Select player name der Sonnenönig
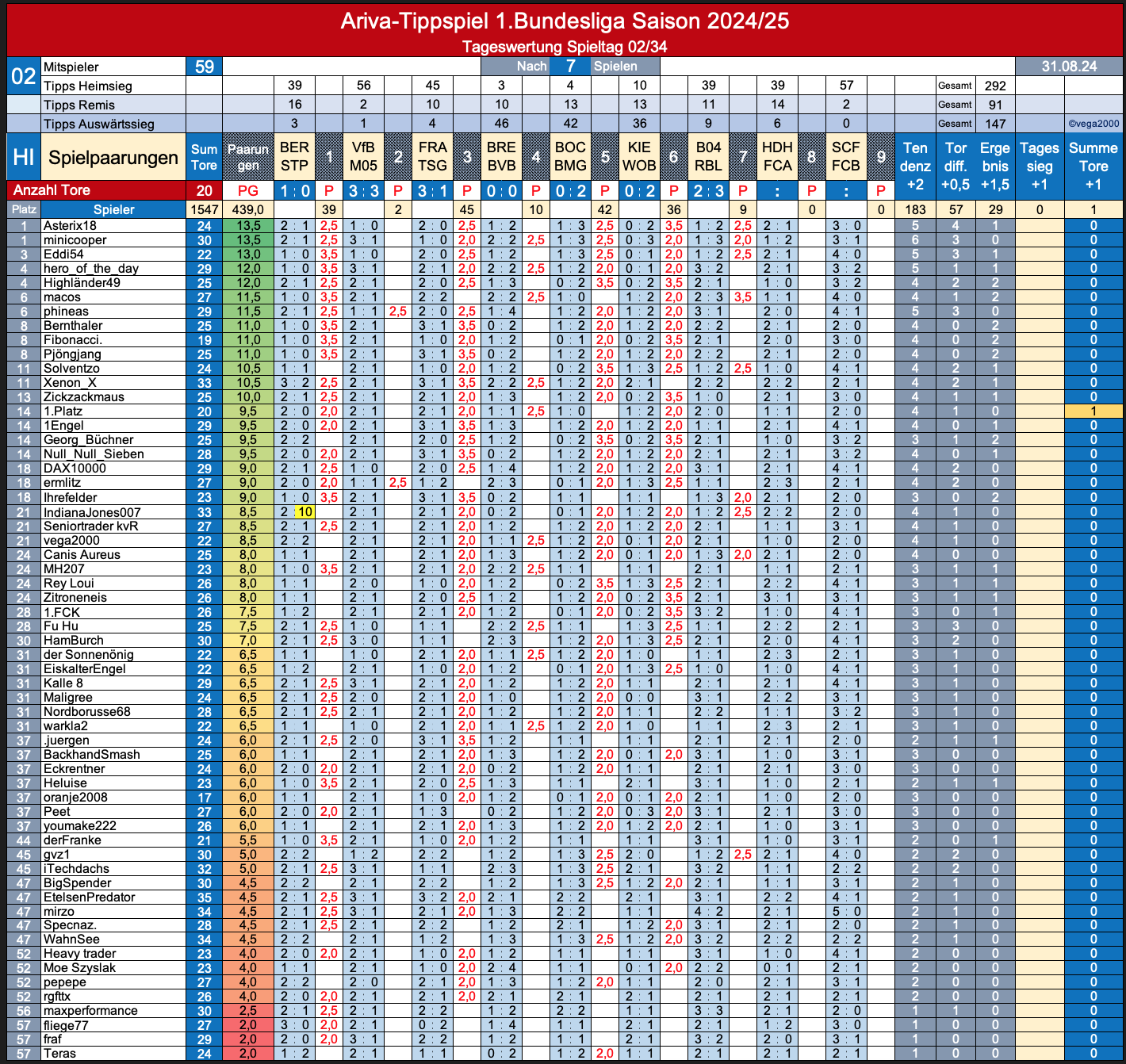 tap(88, 655)
